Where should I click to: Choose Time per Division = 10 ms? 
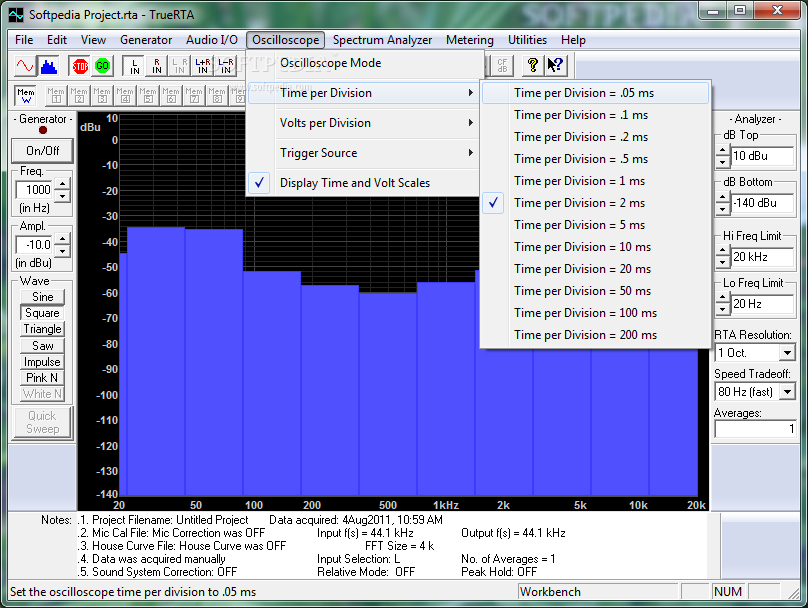click(595, 247)
